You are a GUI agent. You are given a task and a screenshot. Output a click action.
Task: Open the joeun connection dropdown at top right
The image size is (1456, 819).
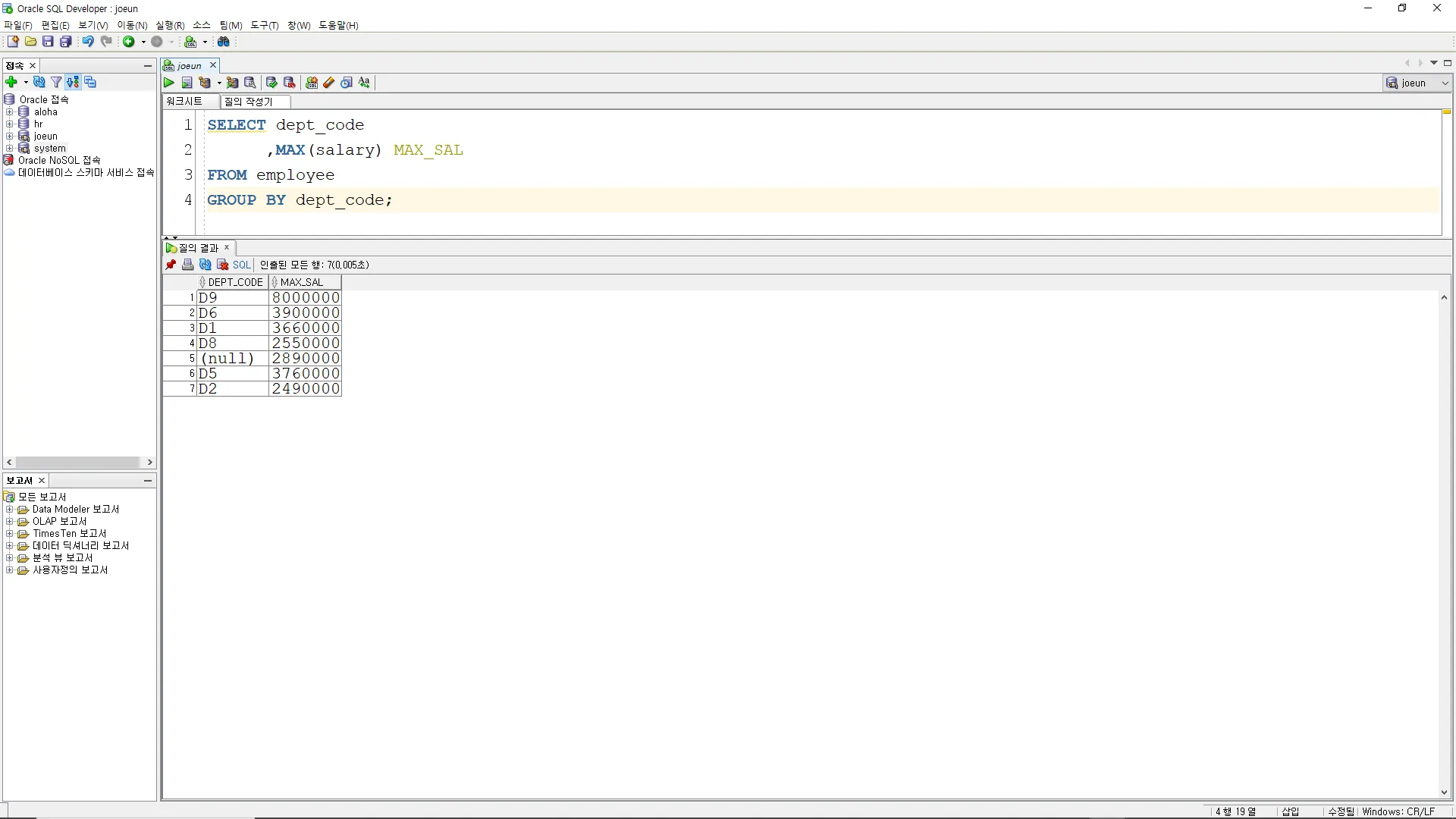coord(1445,83)
